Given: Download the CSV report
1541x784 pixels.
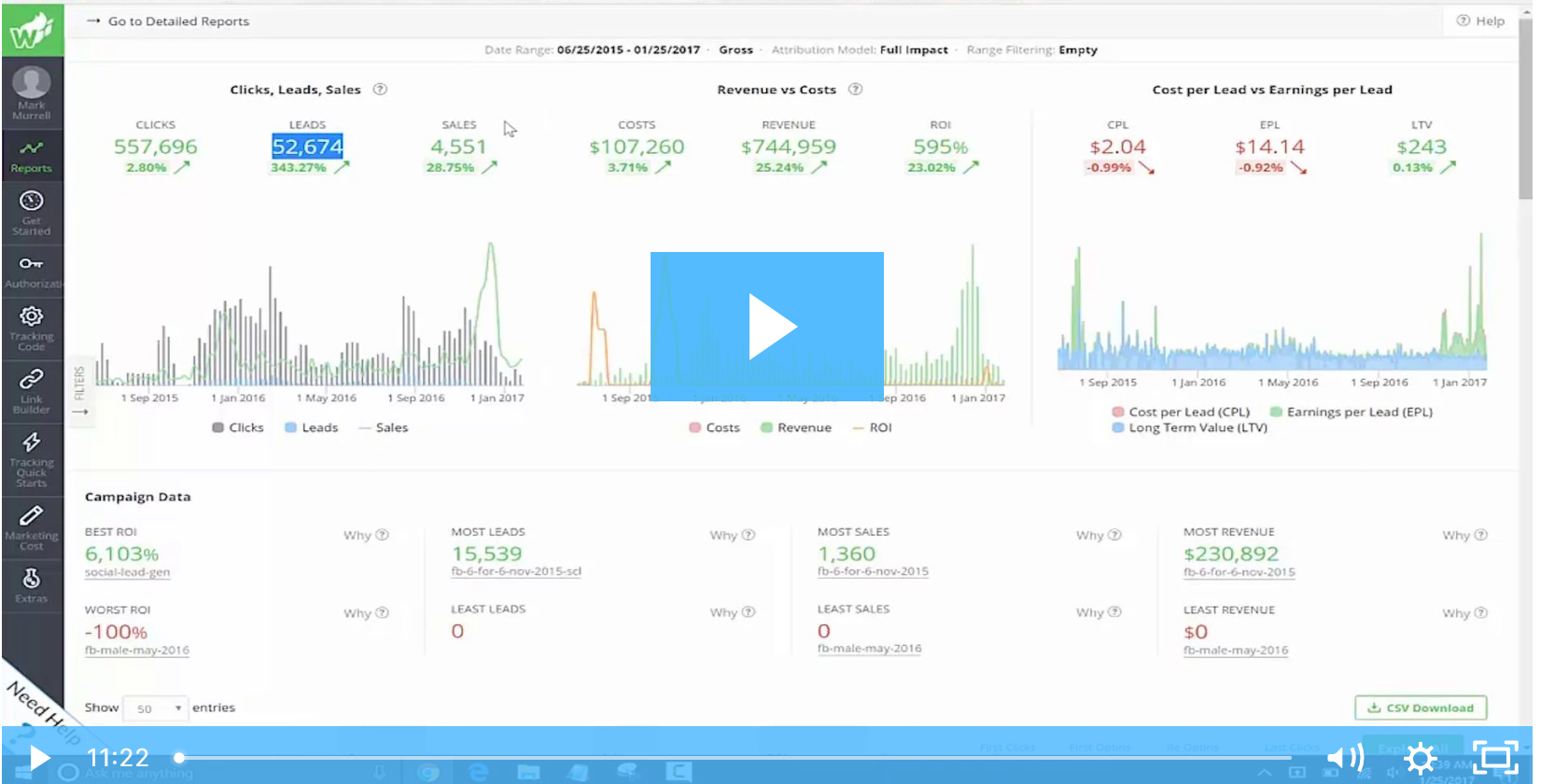Looking at the screenshot, I should 1421,707.
